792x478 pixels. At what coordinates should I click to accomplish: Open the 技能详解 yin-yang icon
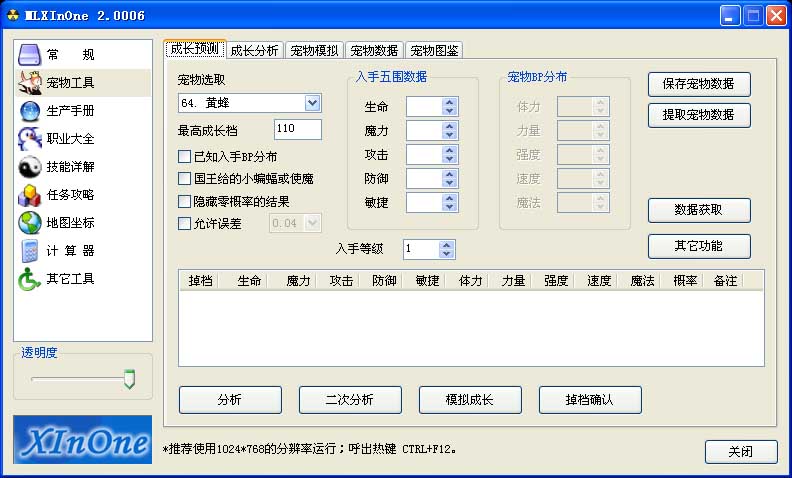(x=30, y=166)
